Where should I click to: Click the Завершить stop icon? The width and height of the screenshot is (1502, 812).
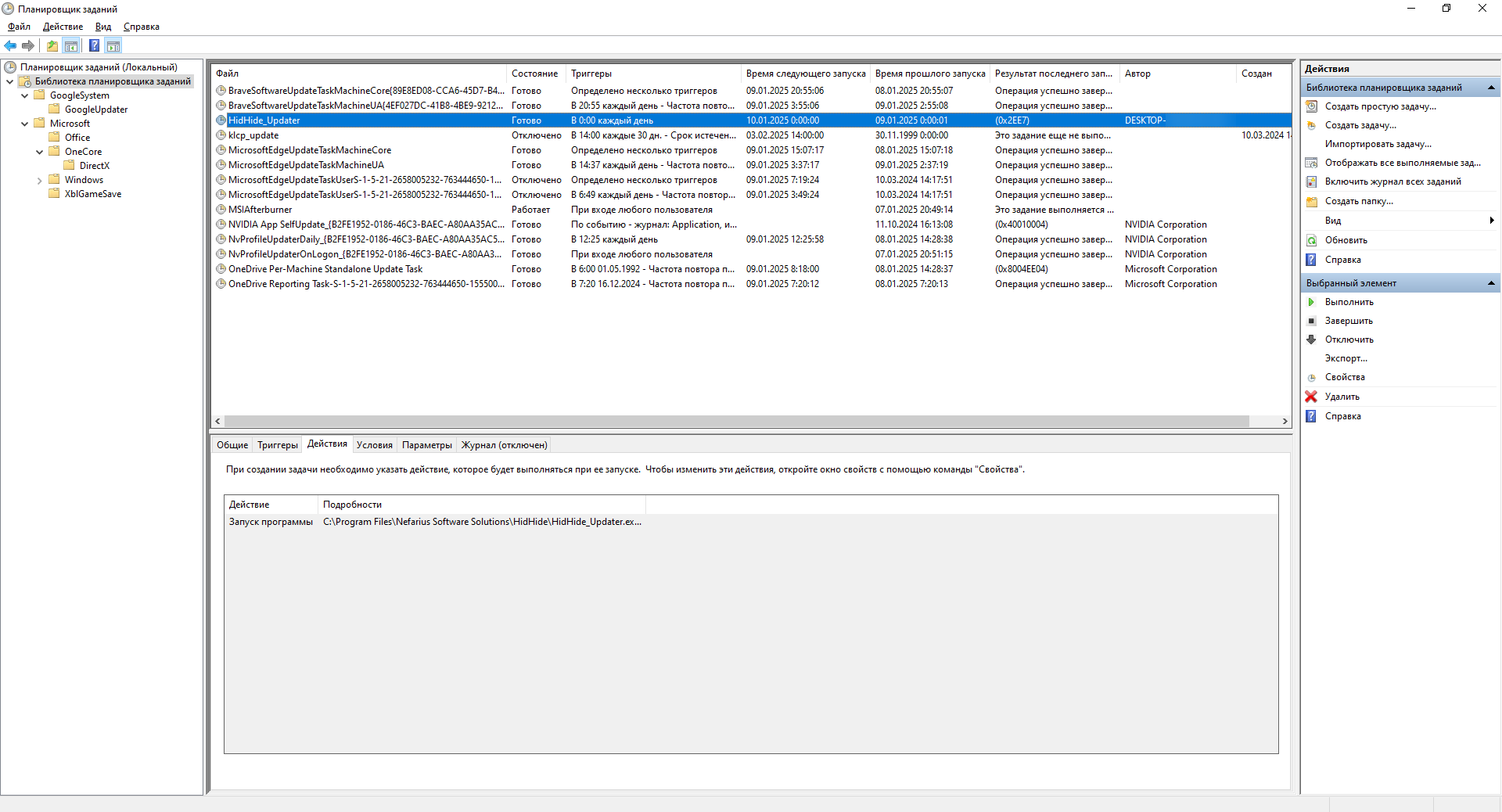coord(1312,321)
